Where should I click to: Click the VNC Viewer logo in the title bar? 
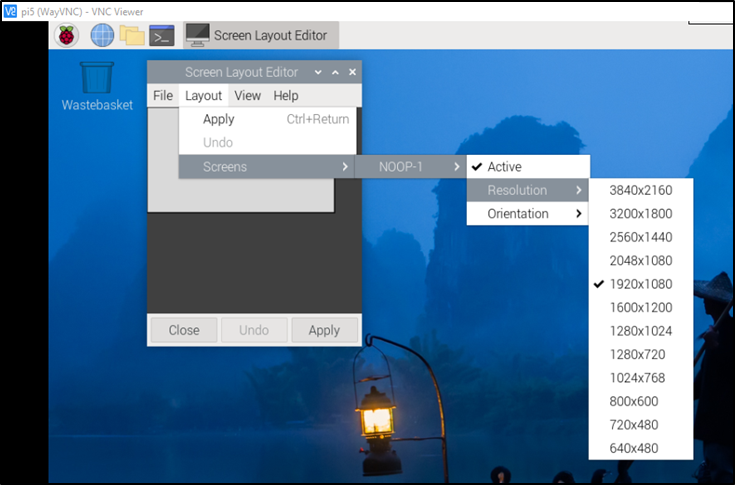point(10,11)
